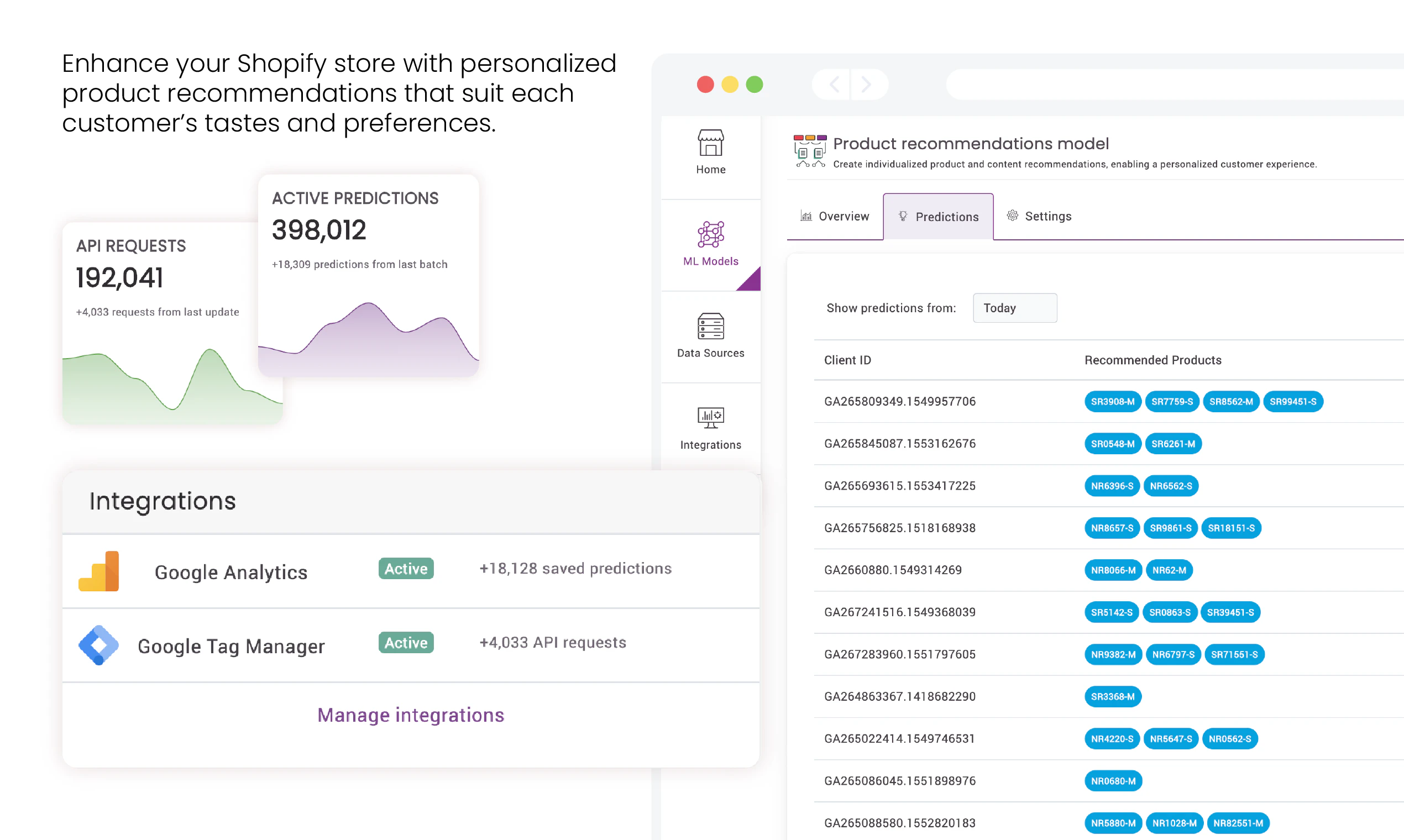The width and height of the screenshot is (1404, 840).
Task: Open Data Sources in the sidebar
Action: point(710,326)
